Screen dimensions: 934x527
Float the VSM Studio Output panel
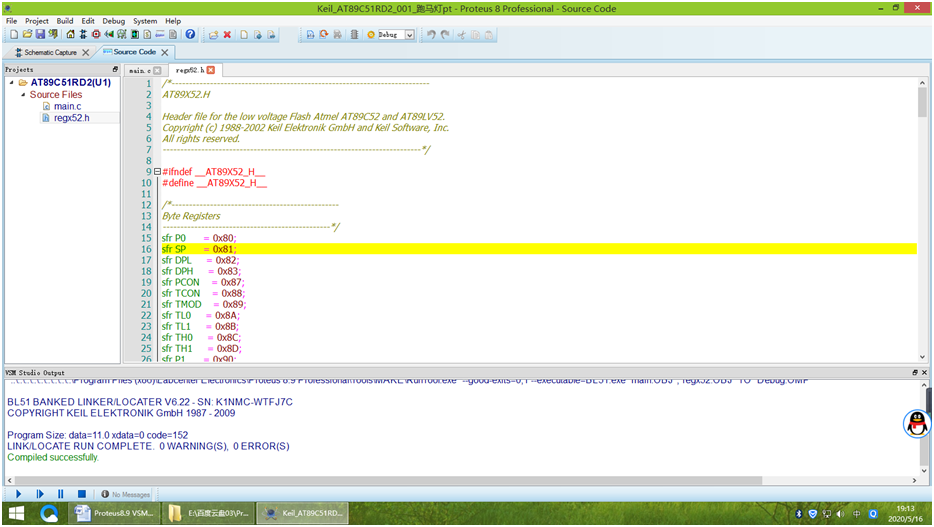[x=915, y=373]
